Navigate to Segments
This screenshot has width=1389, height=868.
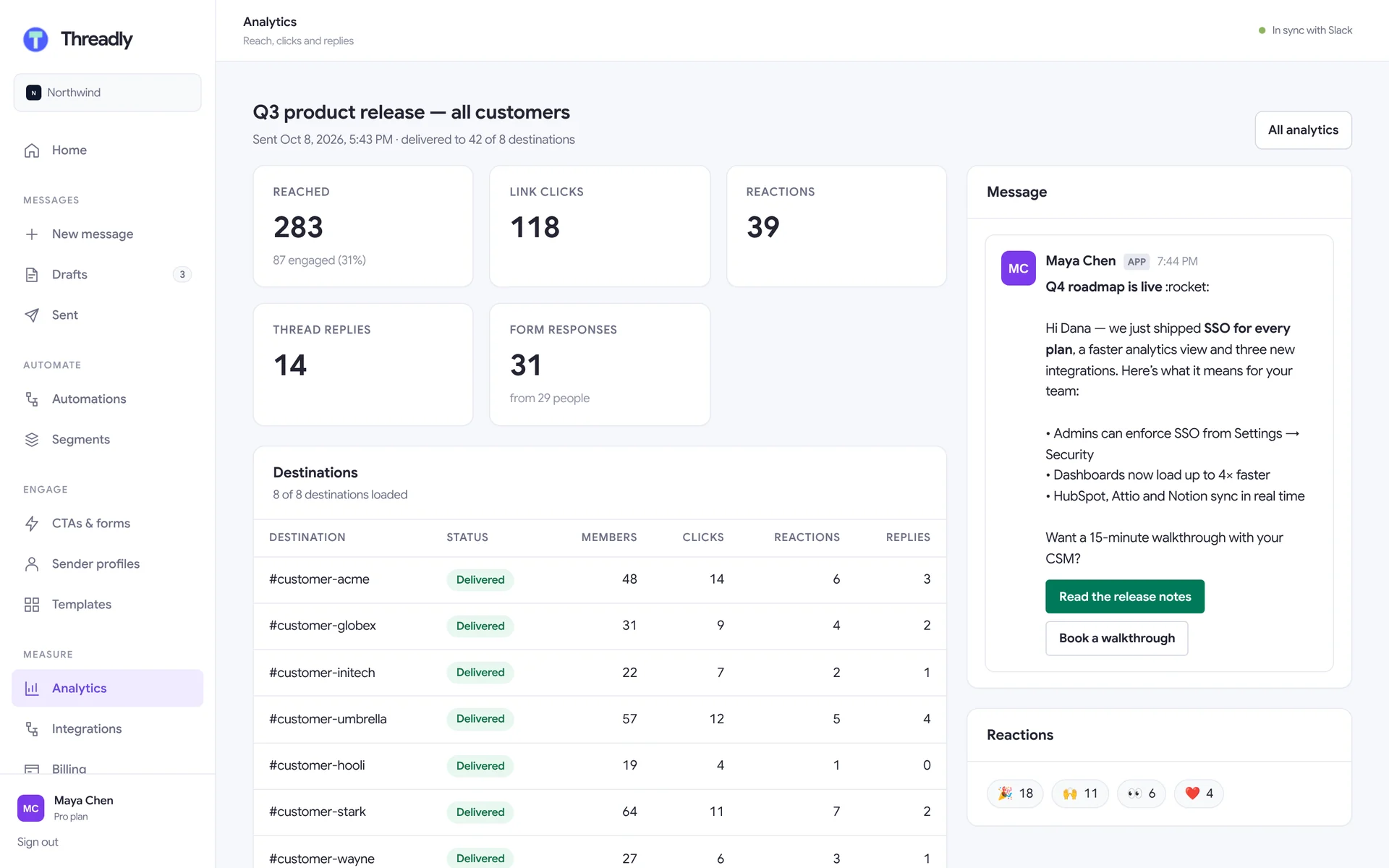[x=107, y=440]
